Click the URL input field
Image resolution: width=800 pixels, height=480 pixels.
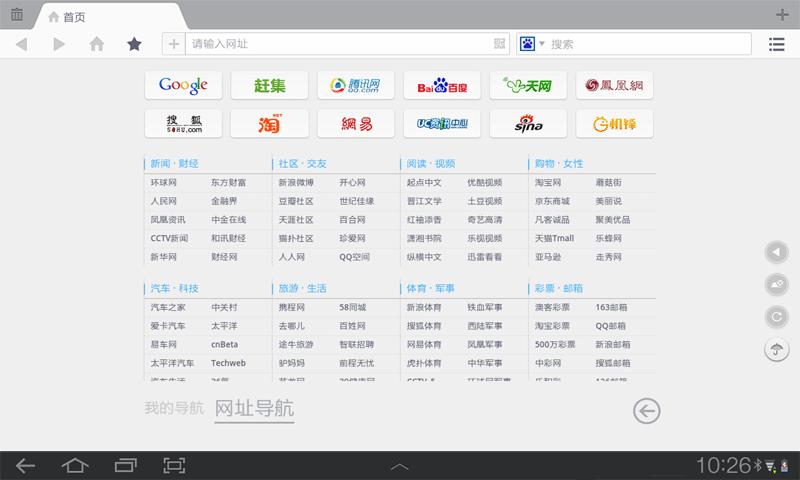(x=340, y=44)
